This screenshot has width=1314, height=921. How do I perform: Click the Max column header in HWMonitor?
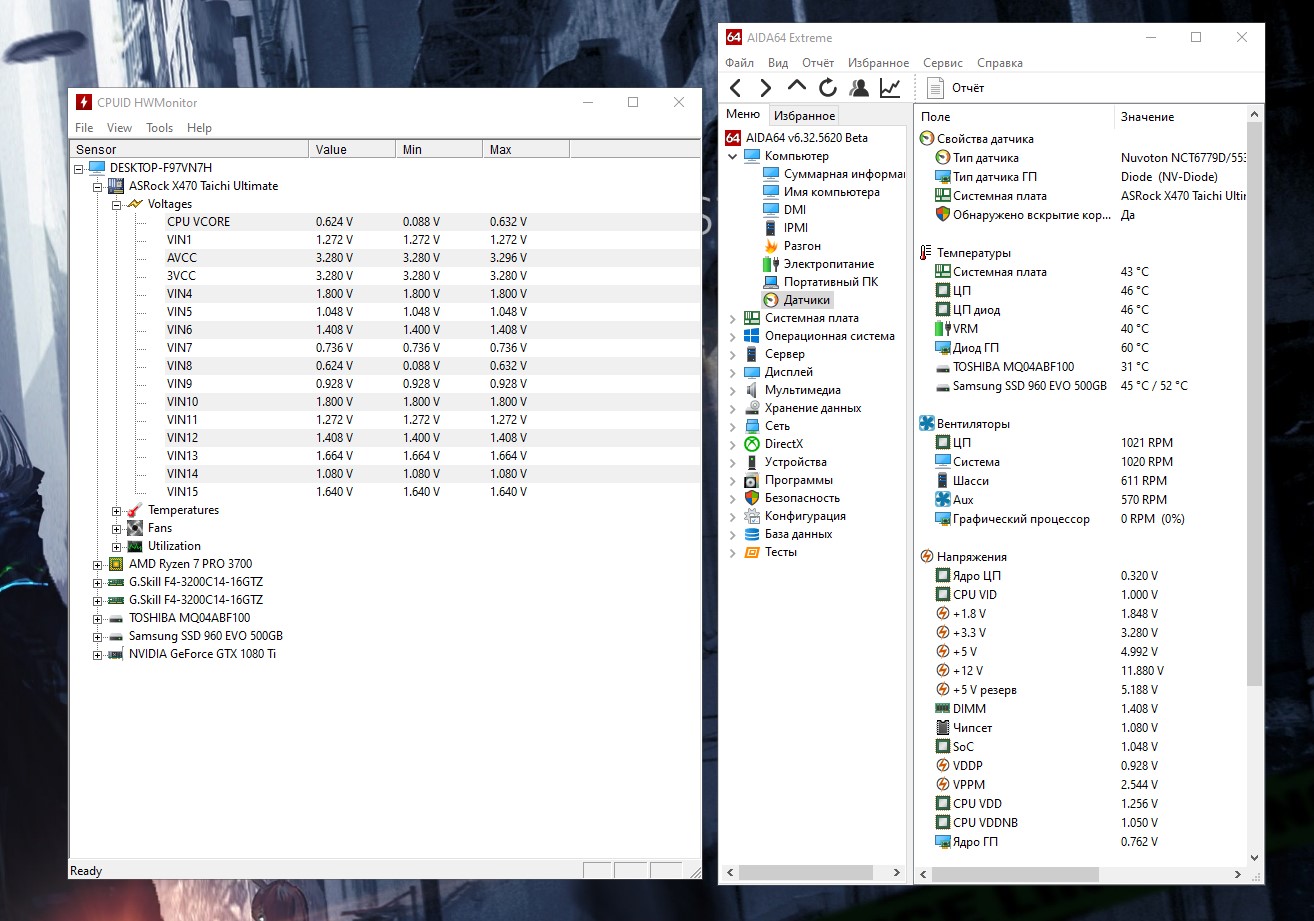[x=527, y=150]
